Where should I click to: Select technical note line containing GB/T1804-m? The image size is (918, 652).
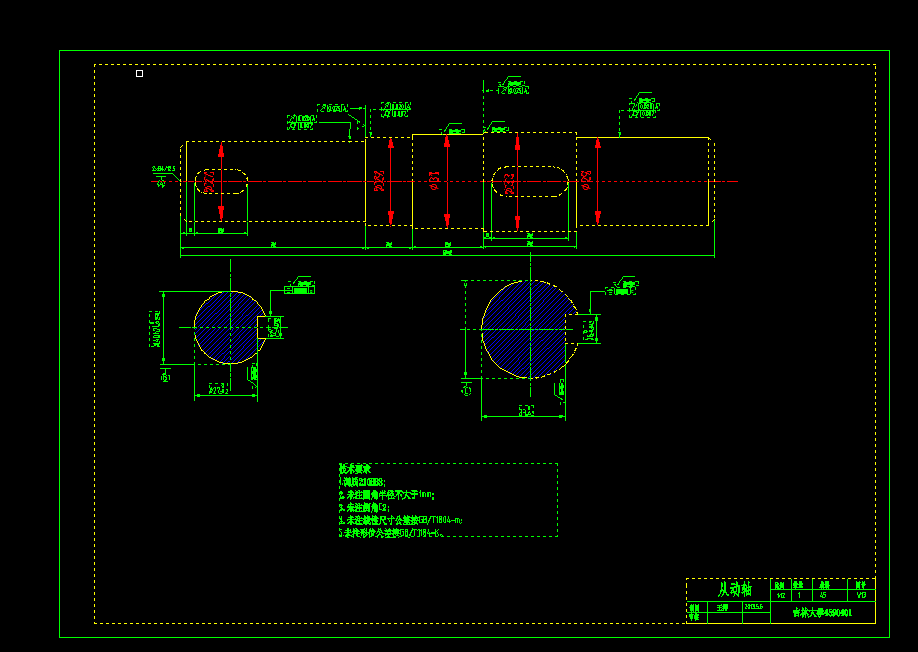pyautogui.click(x=400, y=520)
